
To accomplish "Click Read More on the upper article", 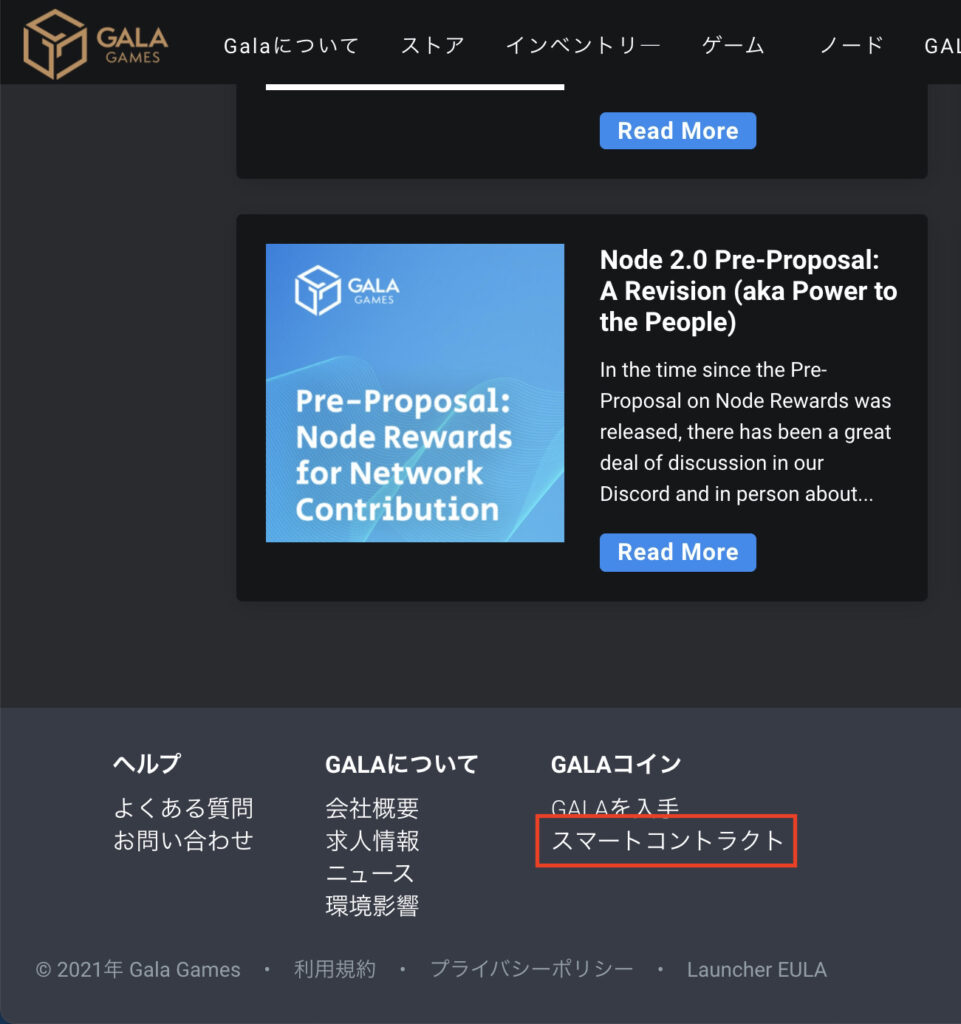I will pos(678,131).
